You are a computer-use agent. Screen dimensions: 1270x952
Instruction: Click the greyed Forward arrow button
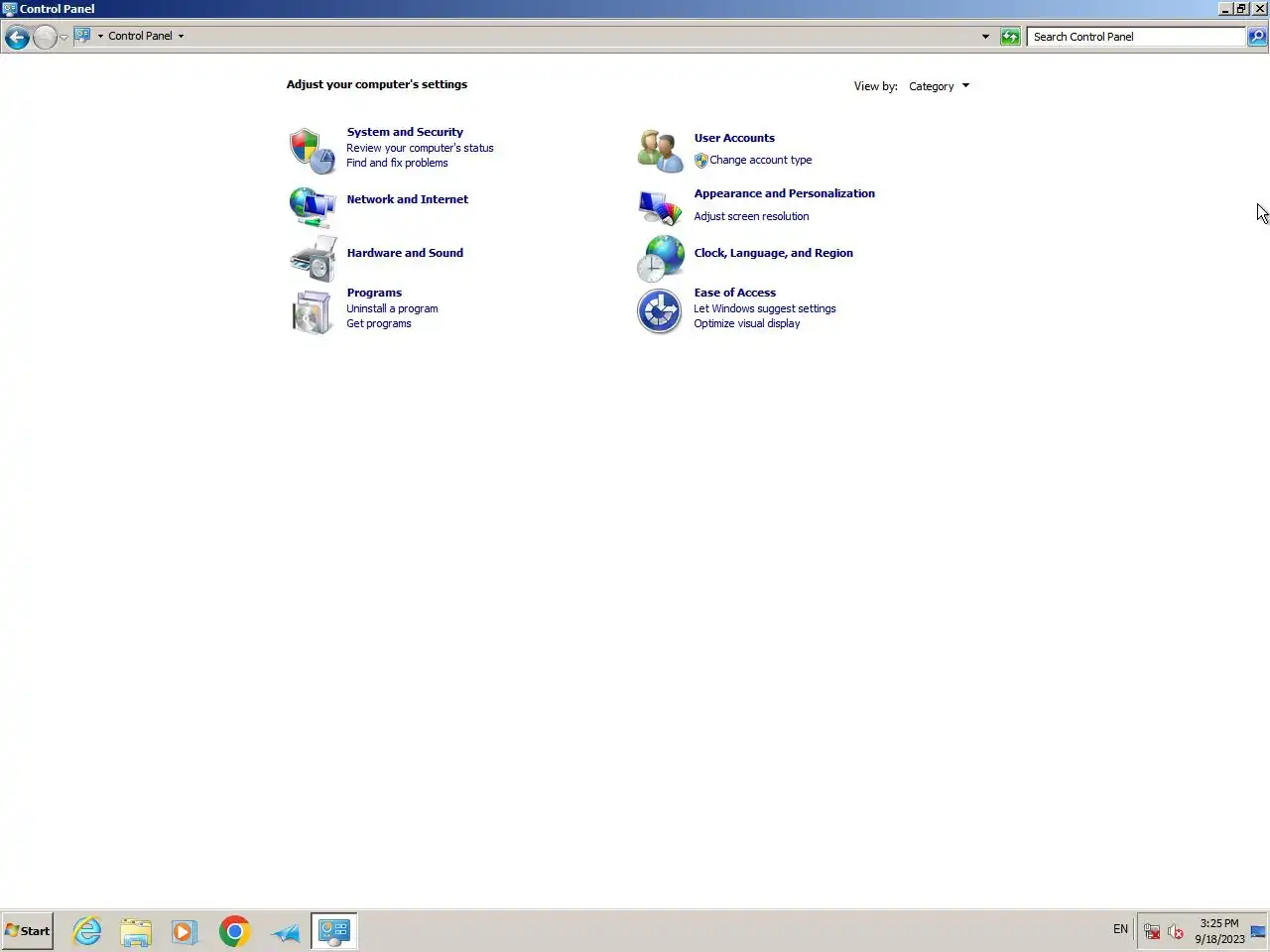[x=45, y=37]
